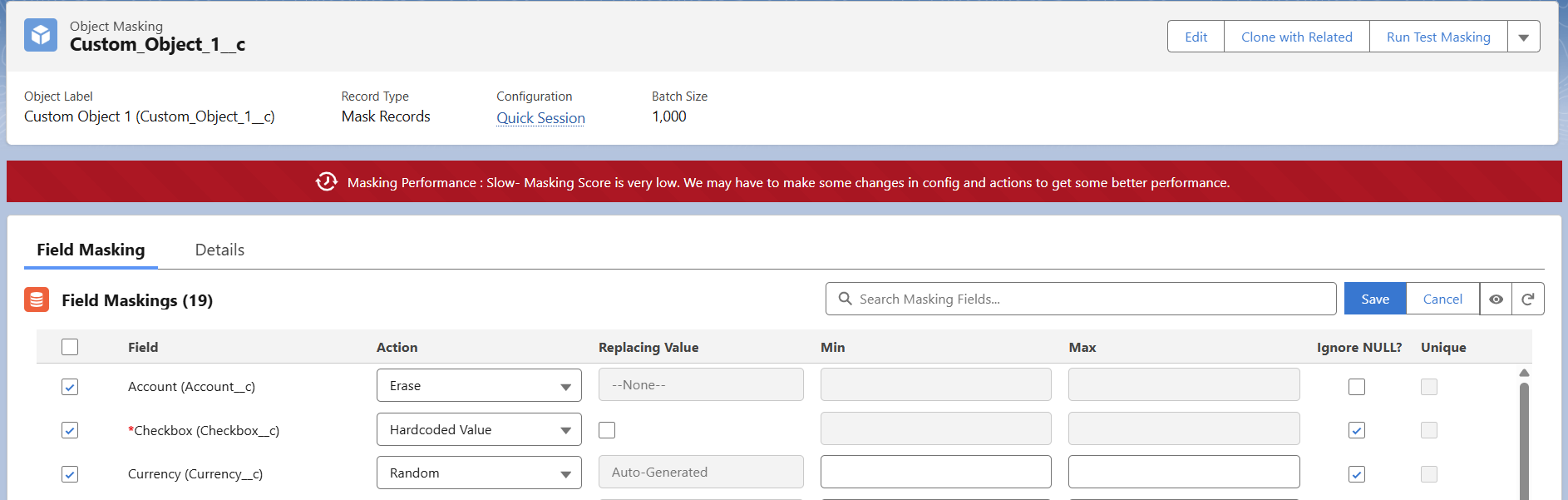Screen dimensions: 1568x500
Task: Check the Checkbox field replacing value box
Action: click(x=607, y=430)
